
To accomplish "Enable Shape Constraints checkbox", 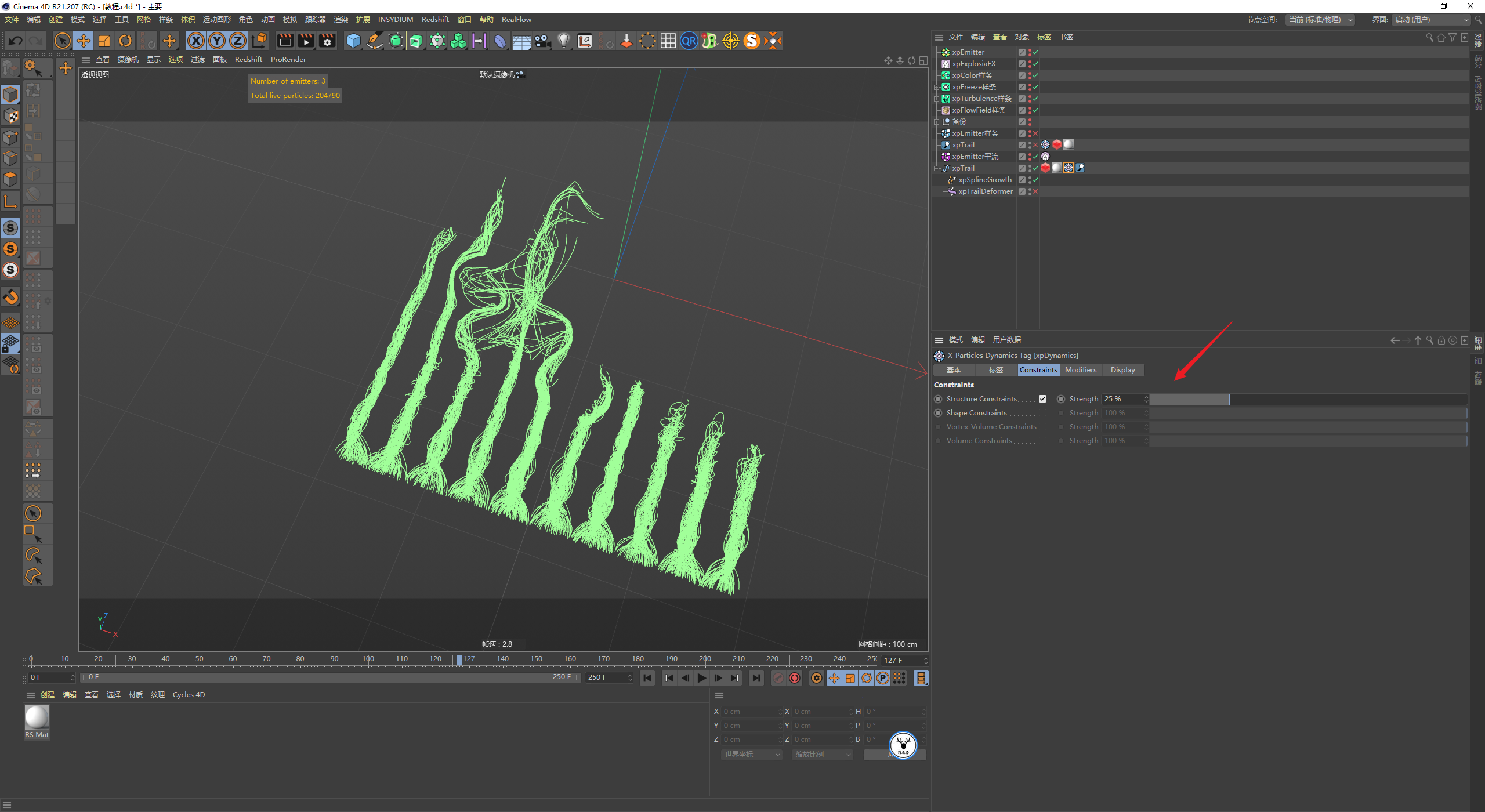I will pos(1042,413).
